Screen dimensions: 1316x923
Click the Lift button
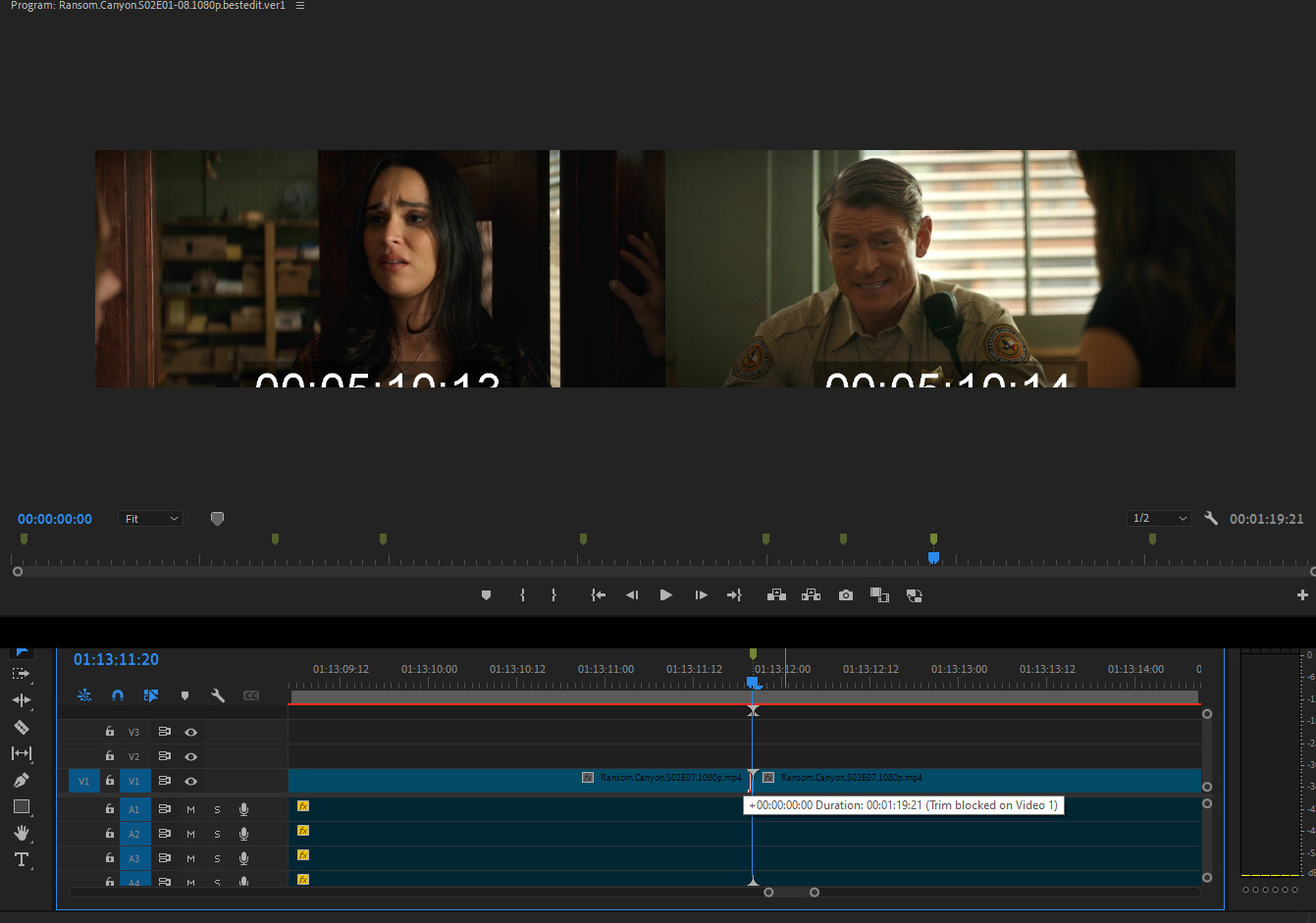pos(776,595)
